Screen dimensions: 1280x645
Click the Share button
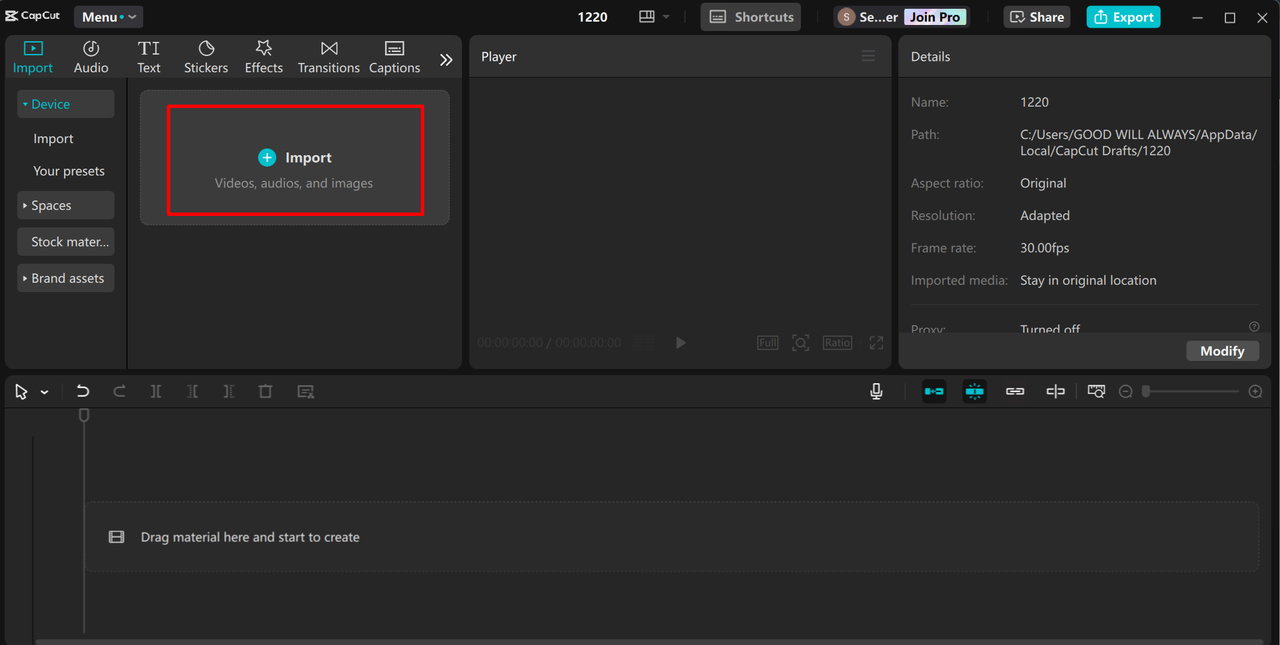(1037, 17)
